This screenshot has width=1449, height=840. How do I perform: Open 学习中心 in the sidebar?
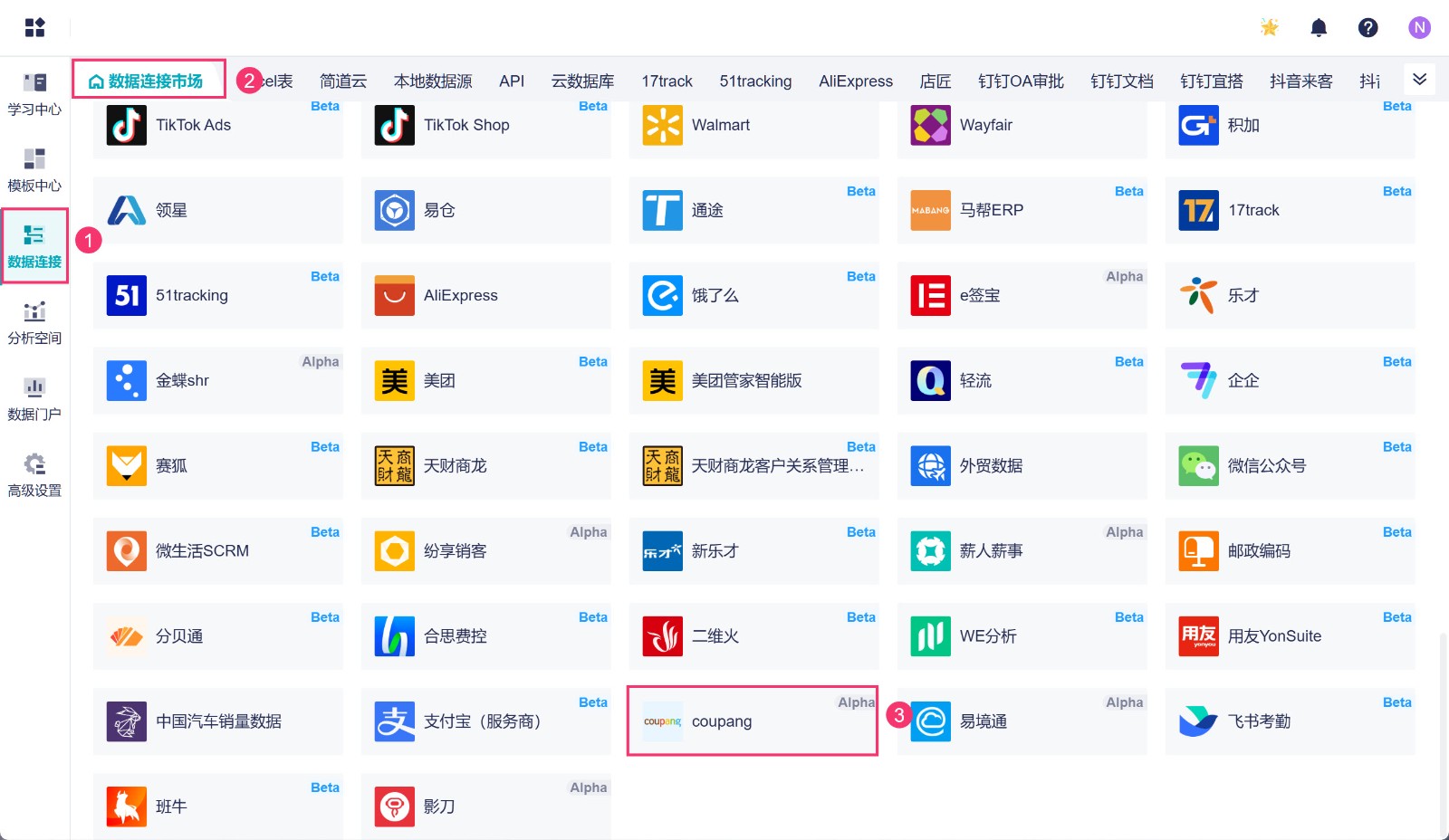click(34, 94)
